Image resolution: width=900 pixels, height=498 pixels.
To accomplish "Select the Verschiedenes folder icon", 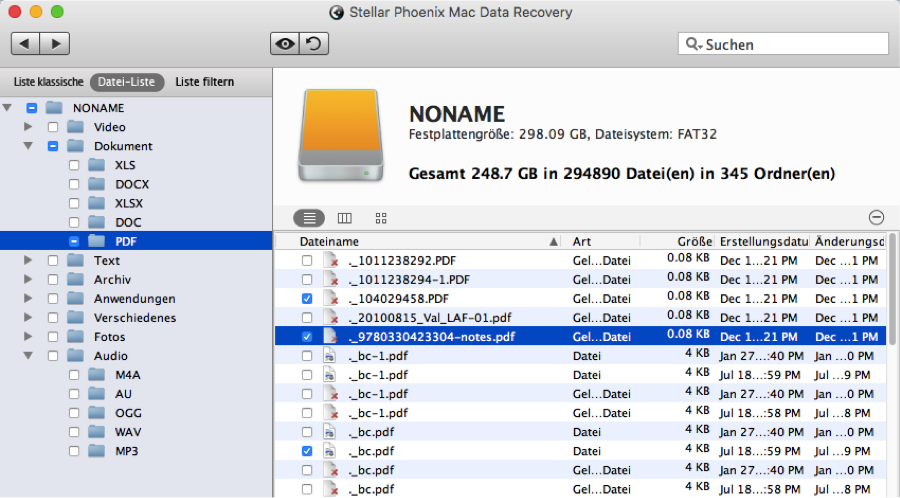I will tap(75, 317).
